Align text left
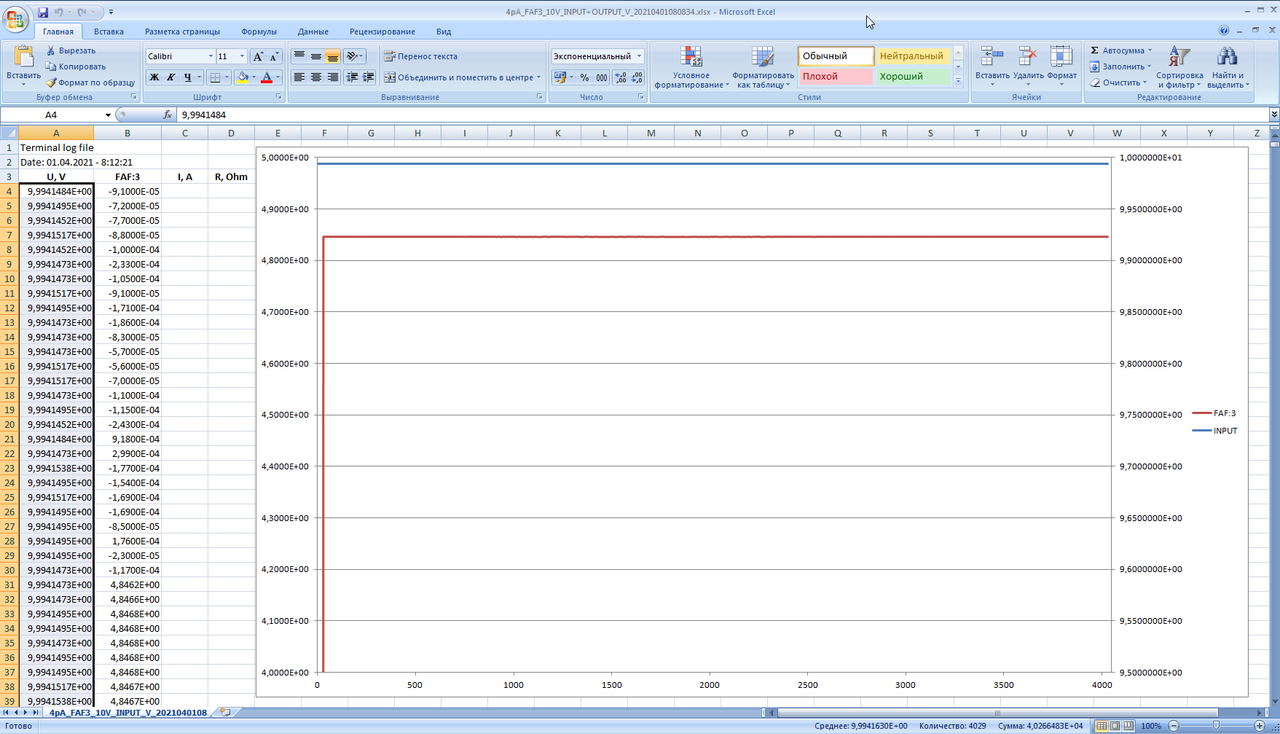The width and height of the screenshot is (1280, 734). (x=299, y=77)
